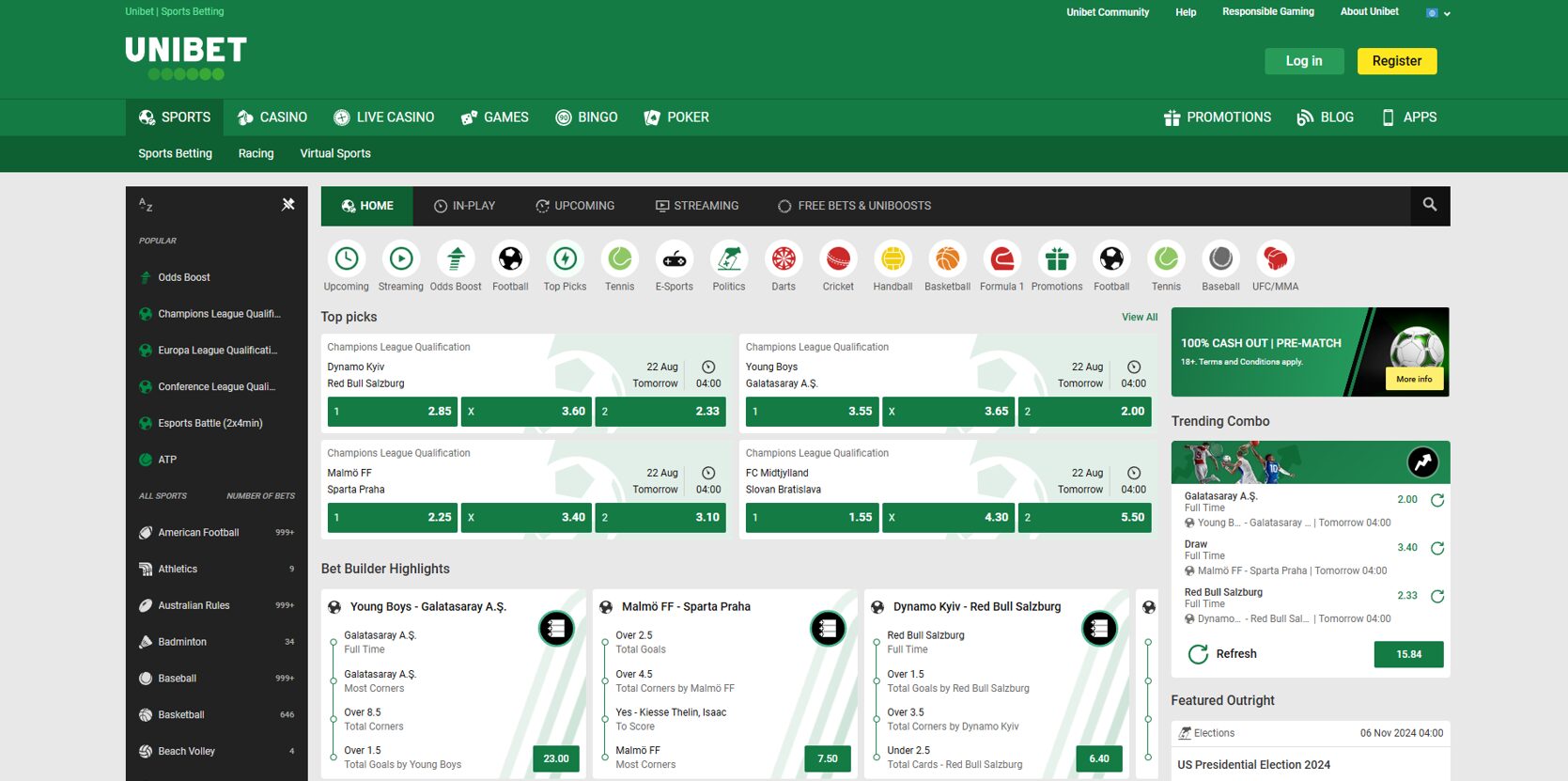
Task: Switch to the In-Play tab
Action: [x=464, y=206]
